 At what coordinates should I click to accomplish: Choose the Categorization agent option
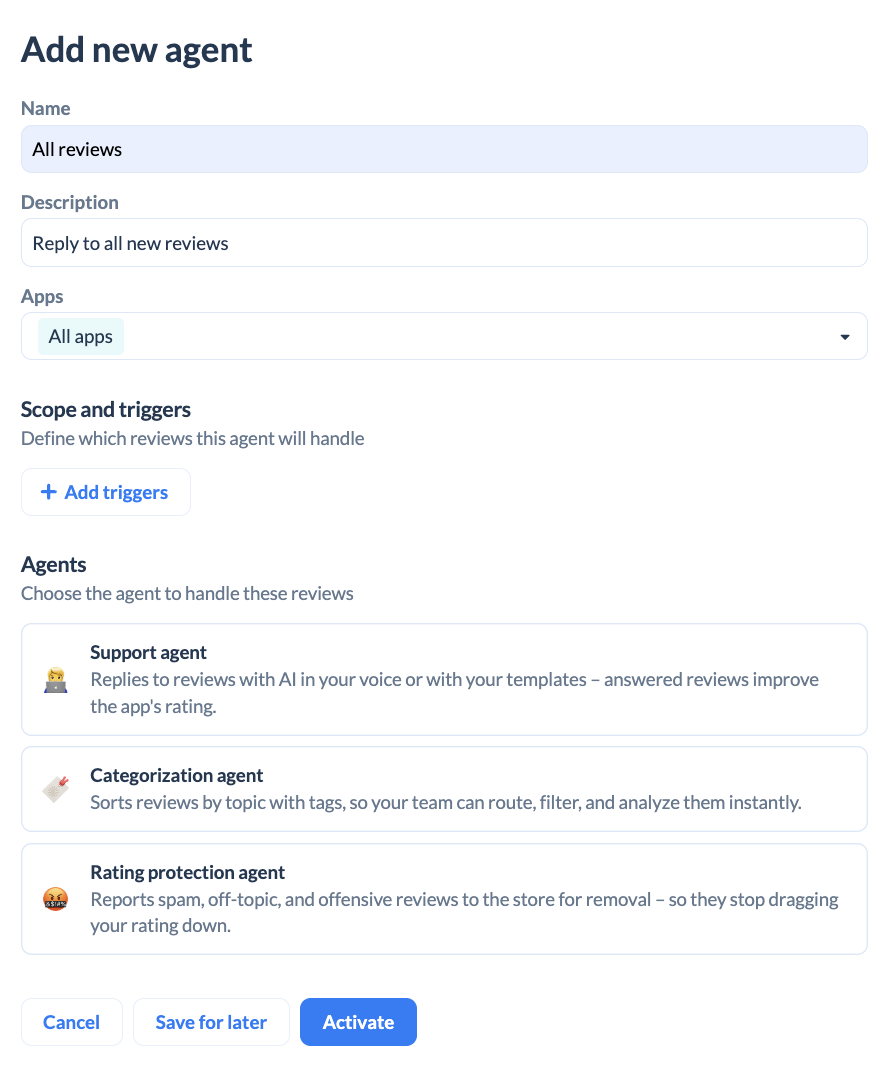(444, 789)
